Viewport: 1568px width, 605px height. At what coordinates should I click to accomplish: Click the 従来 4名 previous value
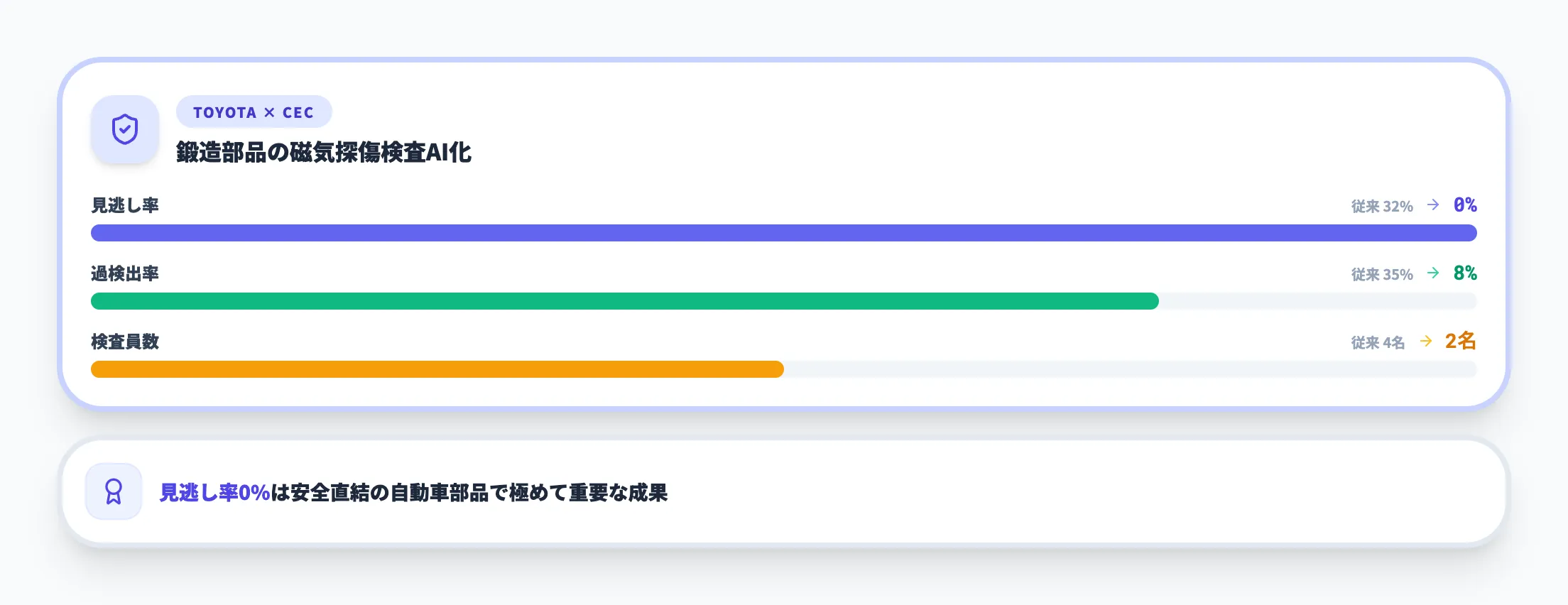pyautogui.click(x=1378, y=342)
